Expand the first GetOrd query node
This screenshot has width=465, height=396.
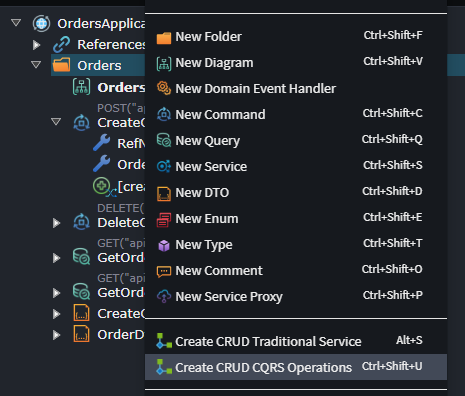(x=56, y=258)
